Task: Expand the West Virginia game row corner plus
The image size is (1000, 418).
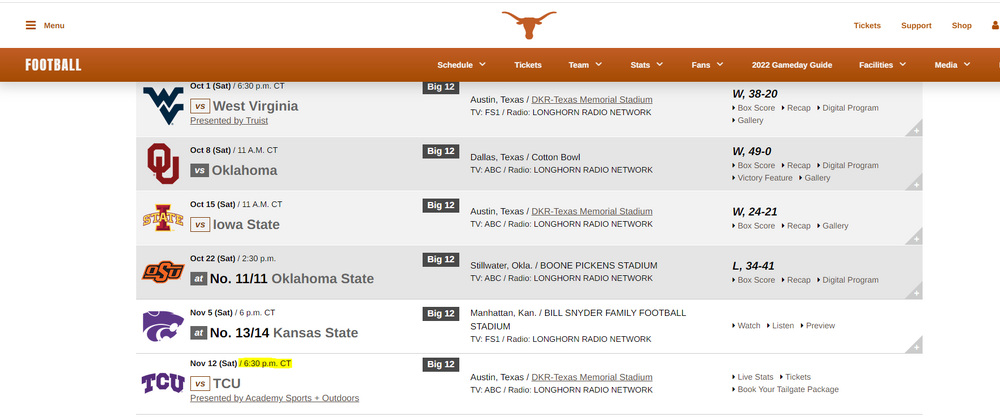Action: coord(915,130)
